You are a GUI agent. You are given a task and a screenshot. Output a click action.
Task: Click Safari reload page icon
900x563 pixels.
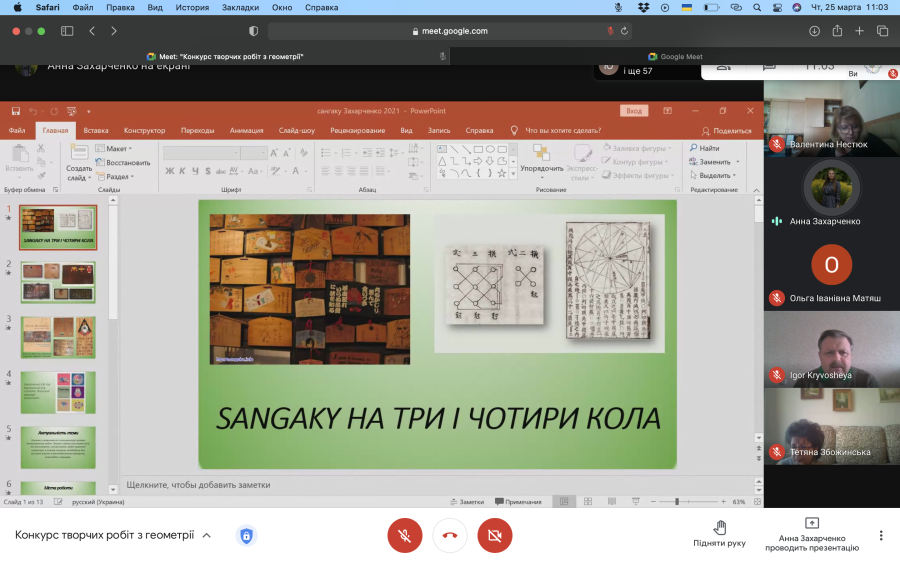(x=624, y=31)
